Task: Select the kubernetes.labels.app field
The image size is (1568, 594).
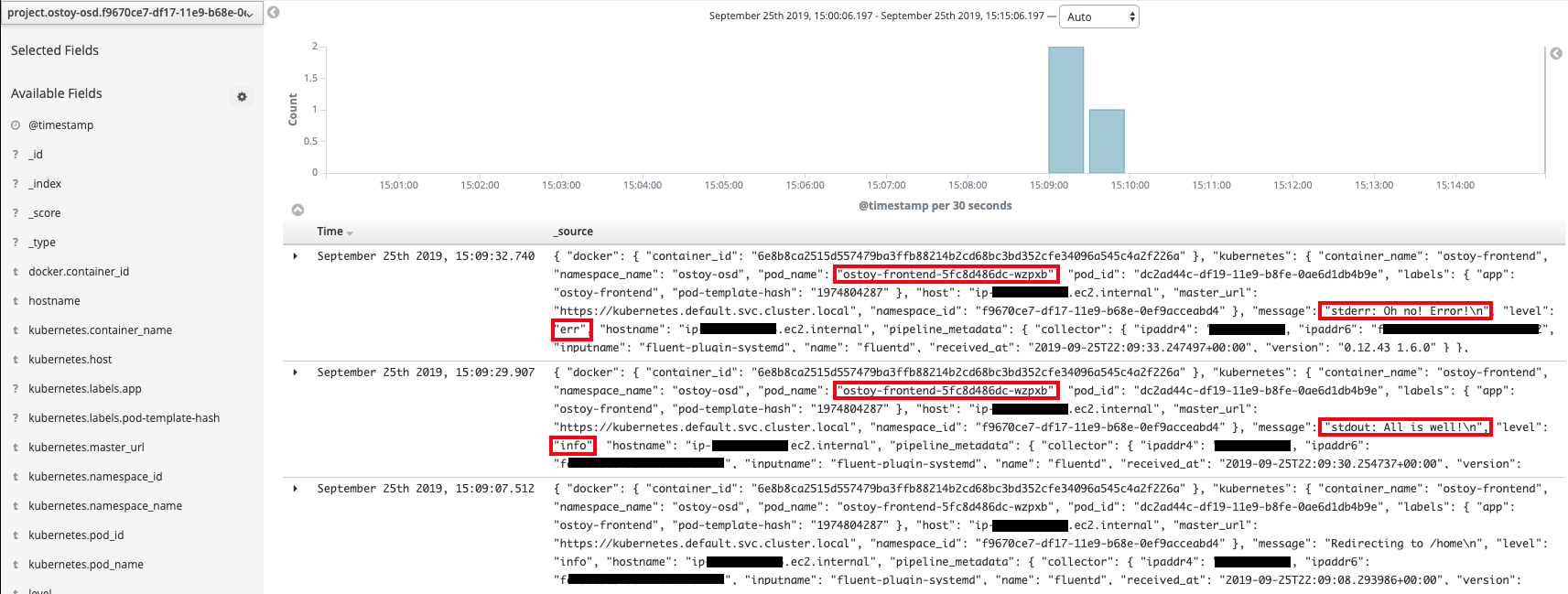Action: pyautogui.click(x=85, y=389)
